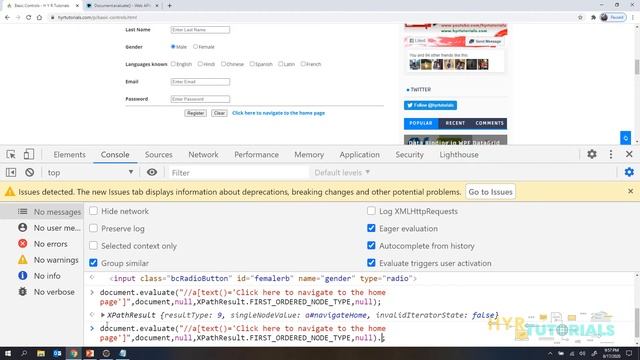Click the page vertical scrollbar thumb
This screenshot has width=640, height=360.
pyautogui.click(x=637, y=67)
